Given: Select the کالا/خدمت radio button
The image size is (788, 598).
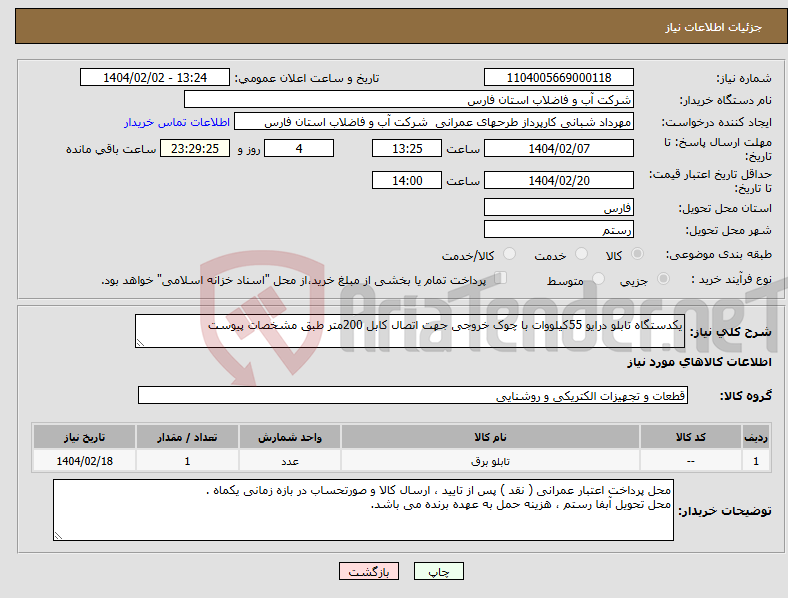Looking at the screenshot, I should pos(510,254).
